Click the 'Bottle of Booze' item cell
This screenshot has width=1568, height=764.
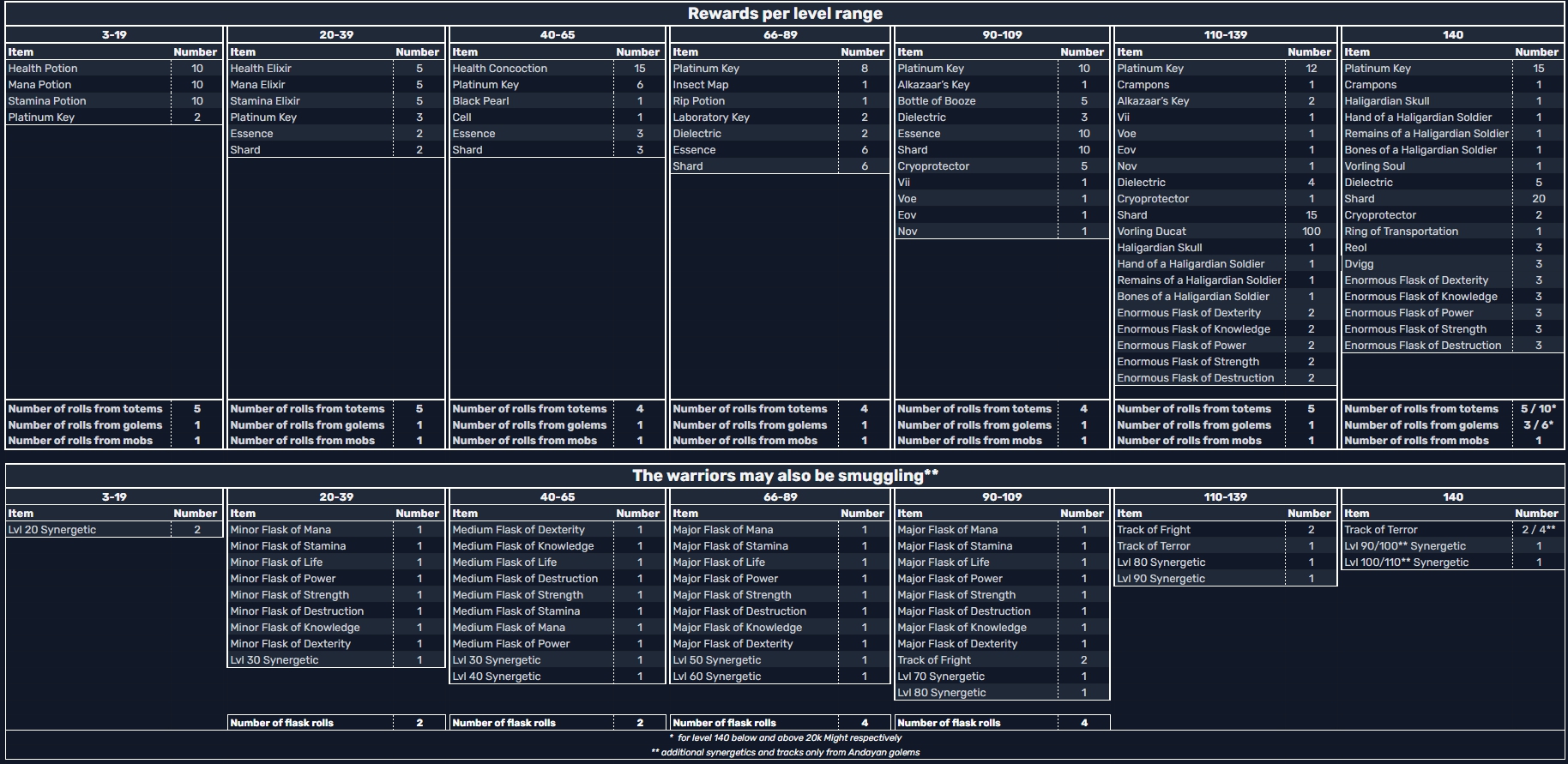pyautogui.click(x=976, y=101)
